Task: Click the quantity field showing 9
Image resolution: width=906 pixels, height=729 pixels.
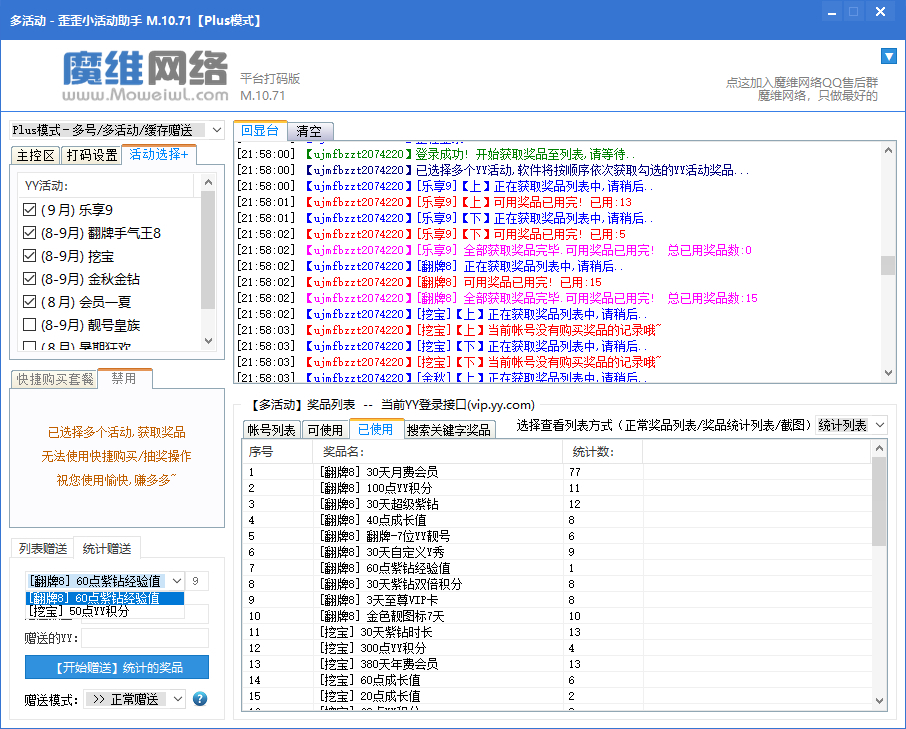Action: 197,581
